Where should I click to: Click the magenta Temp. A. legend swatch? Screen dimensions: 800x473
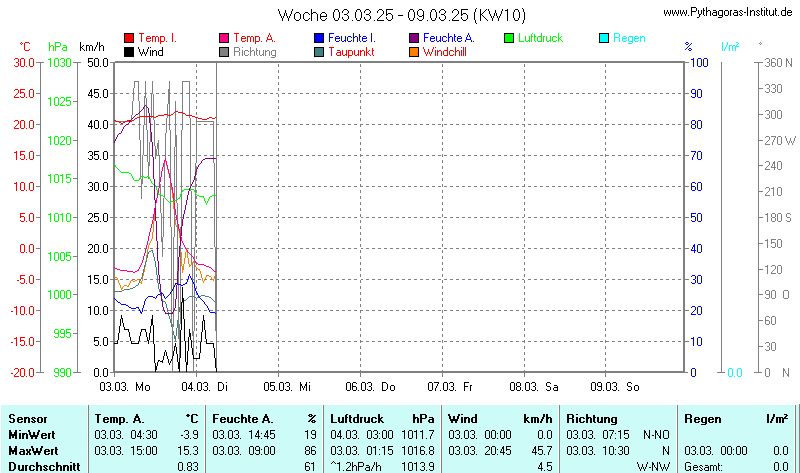(x=224, y=38)
